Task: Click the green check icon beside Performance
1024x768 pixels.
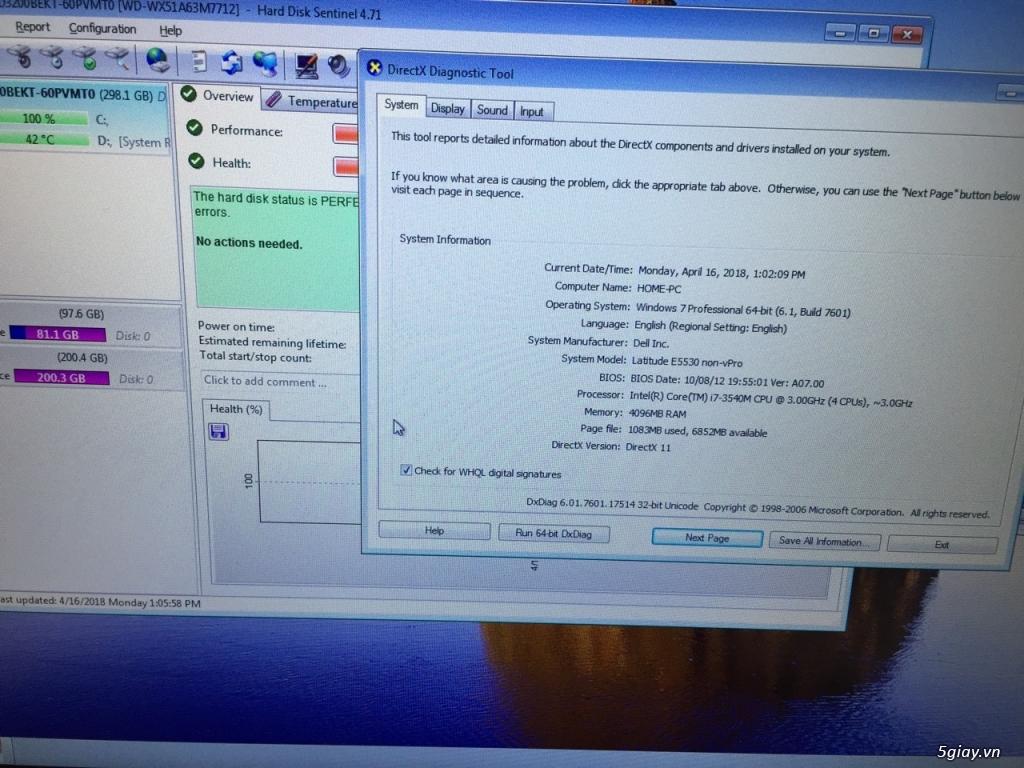Action: [x=194, y=128]
